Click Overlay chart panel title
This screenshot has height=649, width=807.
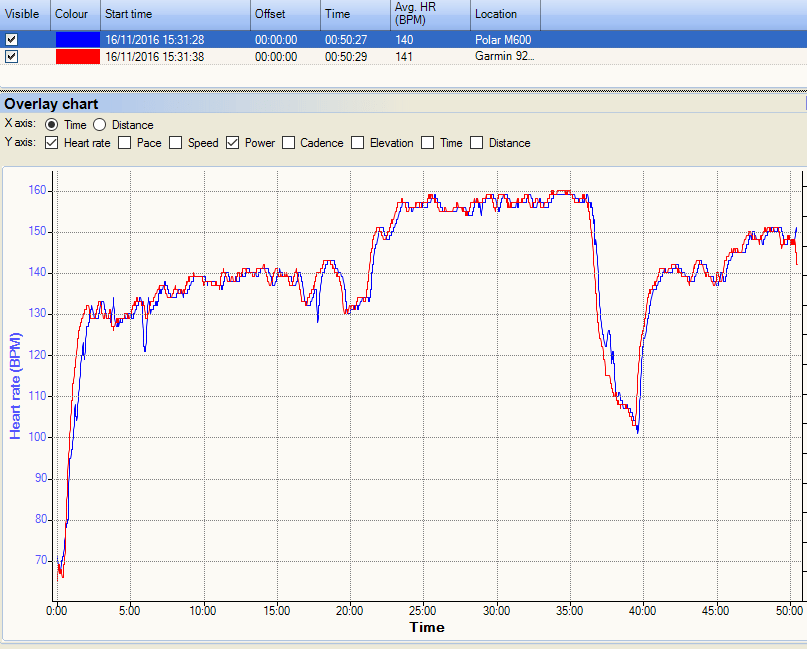pyautogui.click(x=51, y=104)
